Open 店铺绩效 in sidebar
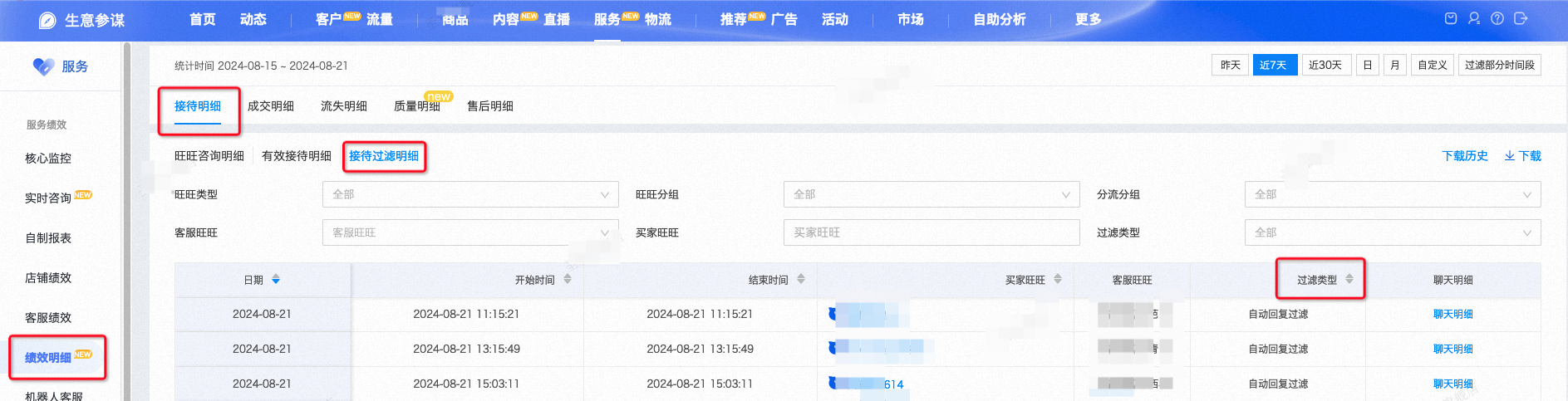Image resolution: width=1568 pixels, height=401 pixels. click(48, 278)
